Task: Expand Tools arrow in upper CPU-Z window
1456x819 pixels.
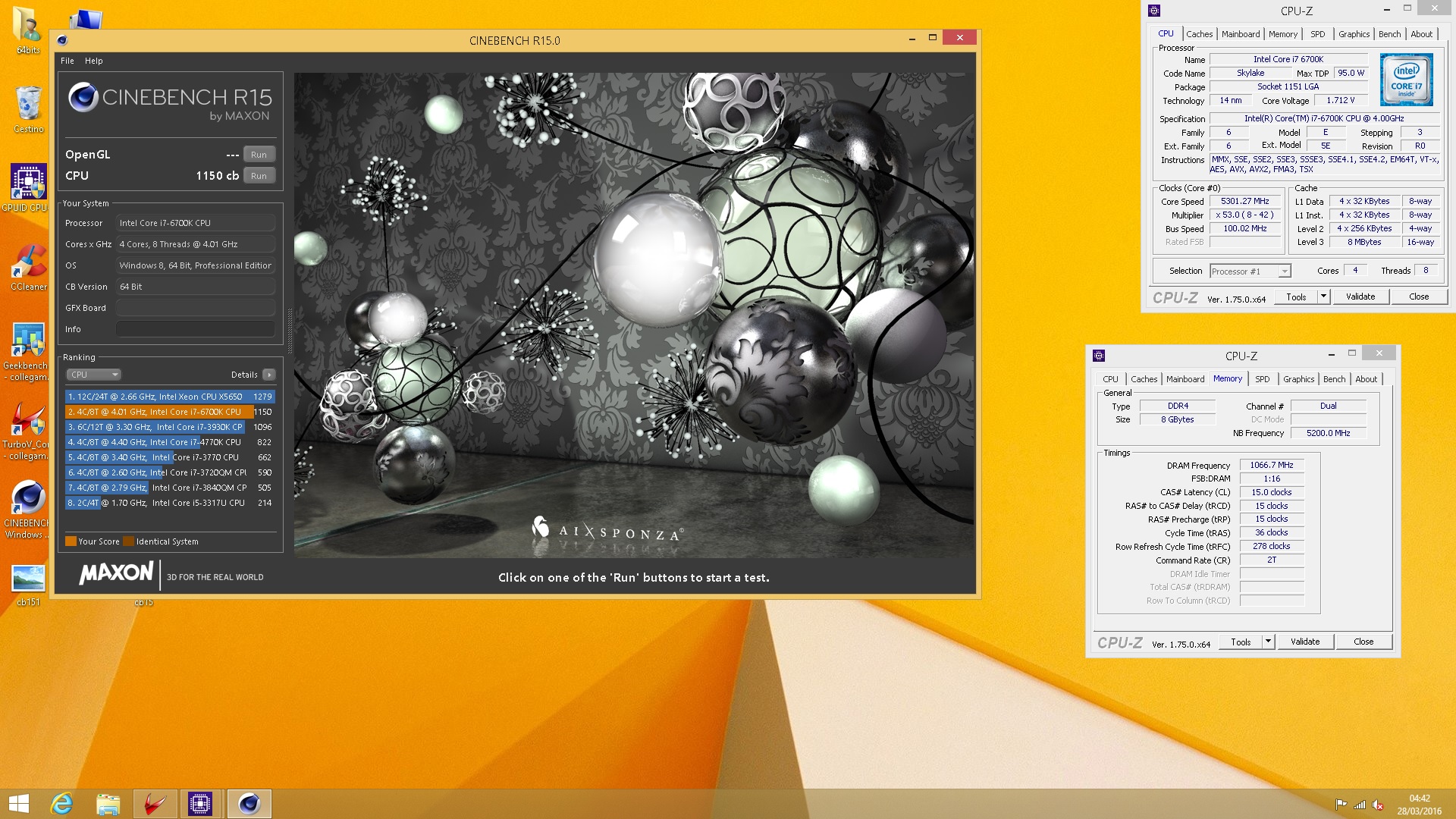Action: pos(1324,297)
